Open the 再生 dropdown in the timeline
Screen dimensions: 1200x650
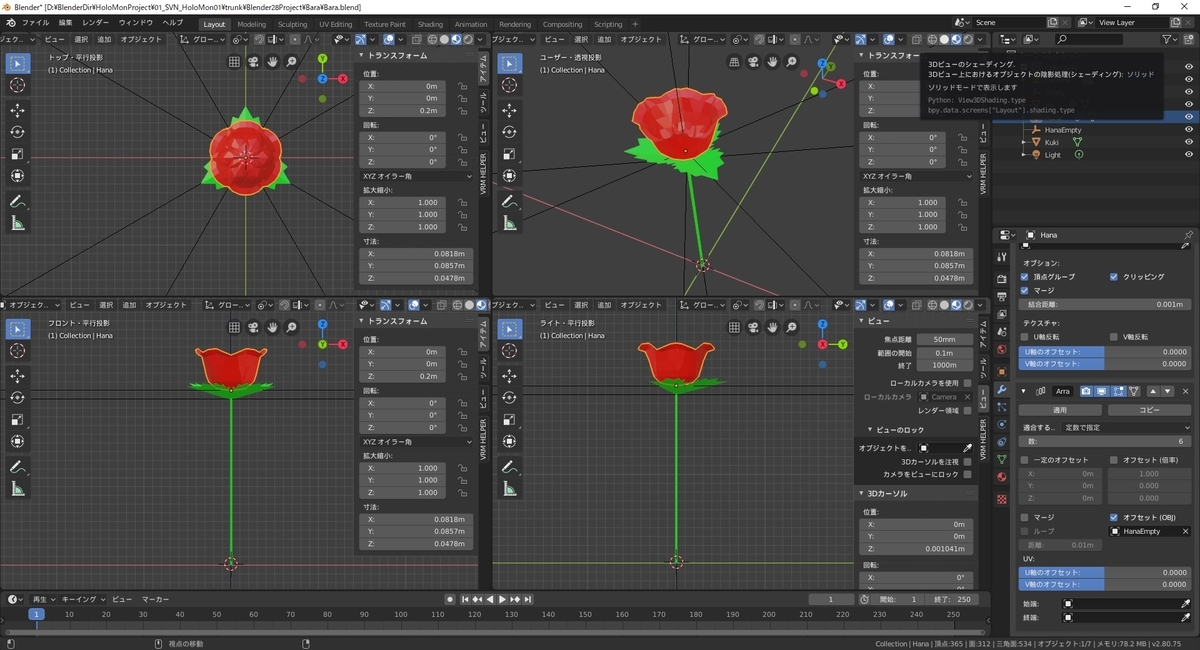(42, 599)
